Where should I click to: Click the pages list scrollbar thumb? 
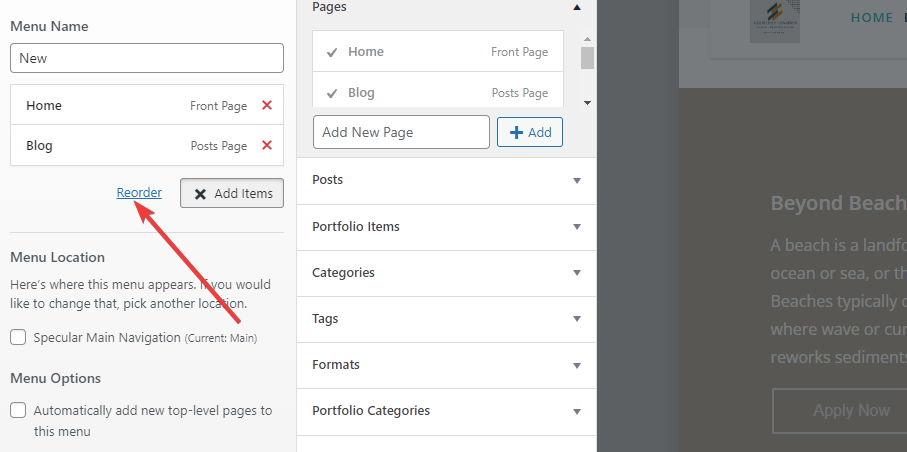pyautogui.click(x=587, y=58)
